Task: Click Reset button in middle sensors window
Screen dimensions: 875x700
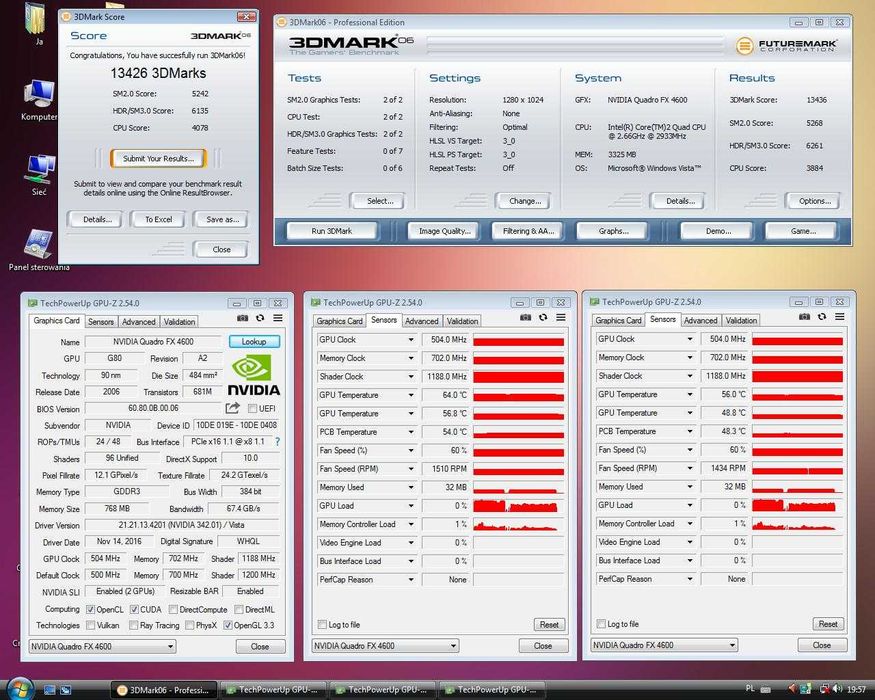Action: (x=549, y=625)
